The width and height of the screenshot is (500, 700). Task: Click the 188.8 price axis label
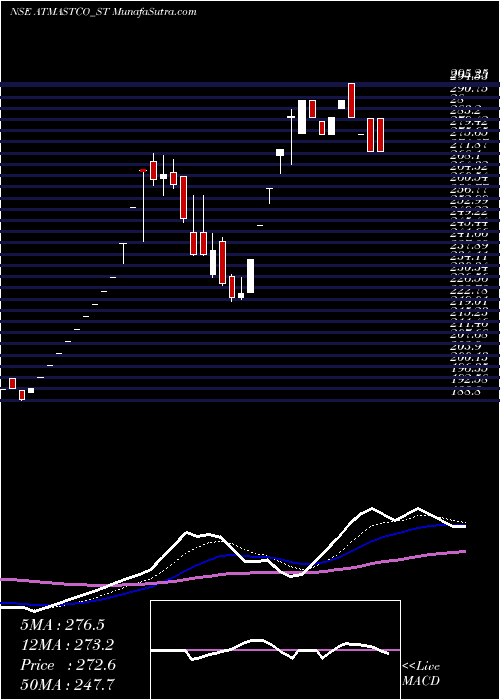(x=466, y=392)
